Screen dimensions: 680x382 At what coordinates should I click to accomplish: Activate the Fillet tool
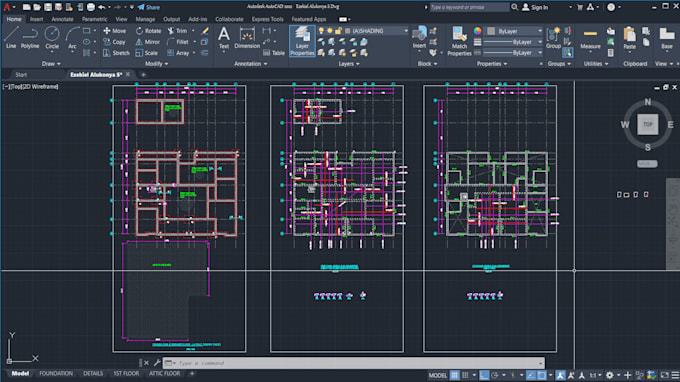point(178,42)
